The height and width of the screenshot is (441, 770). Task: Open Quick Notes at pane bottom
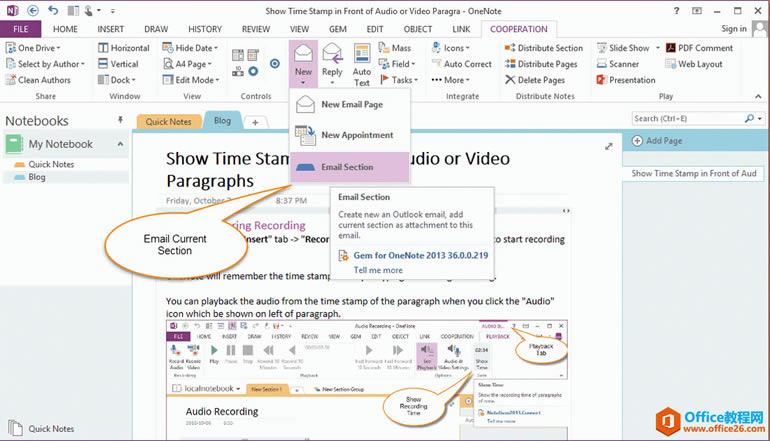coord(42,429)
